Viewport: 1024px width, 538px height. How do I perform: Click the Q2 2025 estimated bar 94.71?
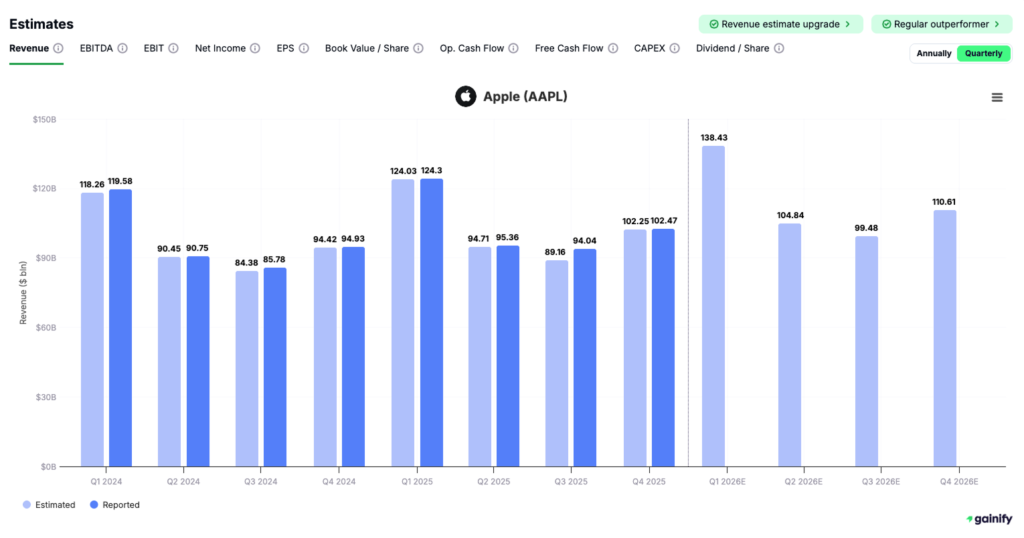point(479,356)
